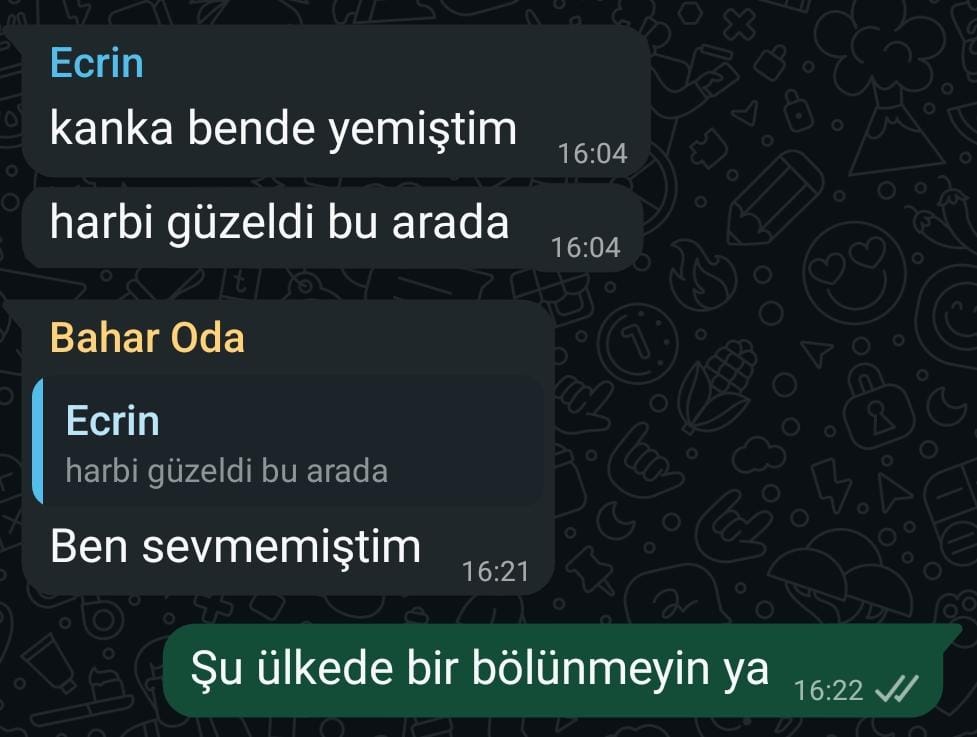Select the 'Ben sevmemiştim' message text
This screenshot has width=977, height=737.
pos(236,546)
